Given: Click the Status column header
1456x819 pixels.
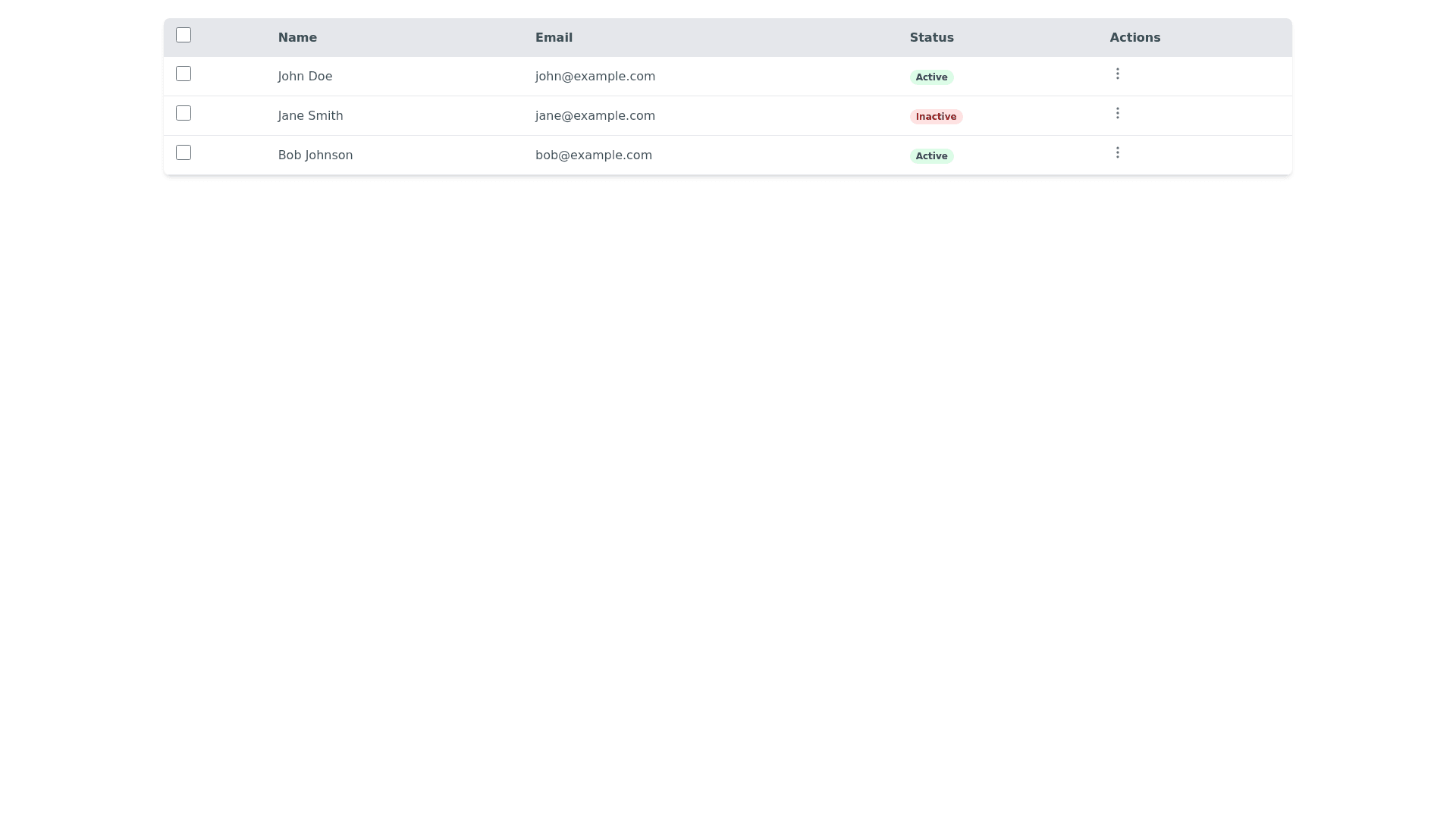Looking at the screenshot, I should (931, 37).
